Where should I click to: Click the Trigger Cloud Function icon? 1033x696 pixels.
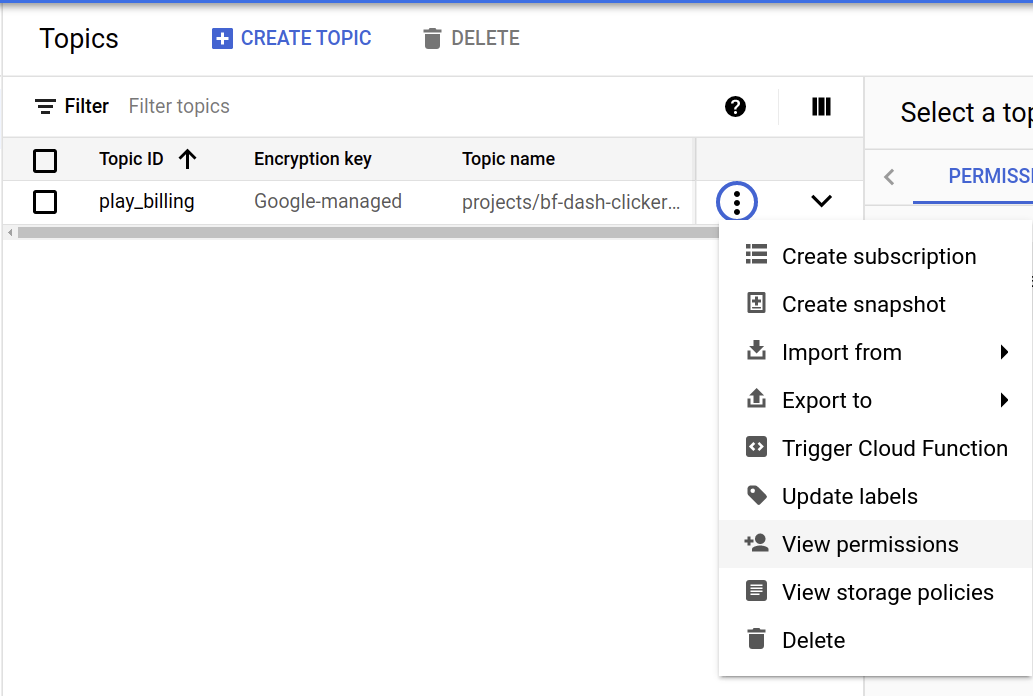pyautogui.click(x=756, y=447)
